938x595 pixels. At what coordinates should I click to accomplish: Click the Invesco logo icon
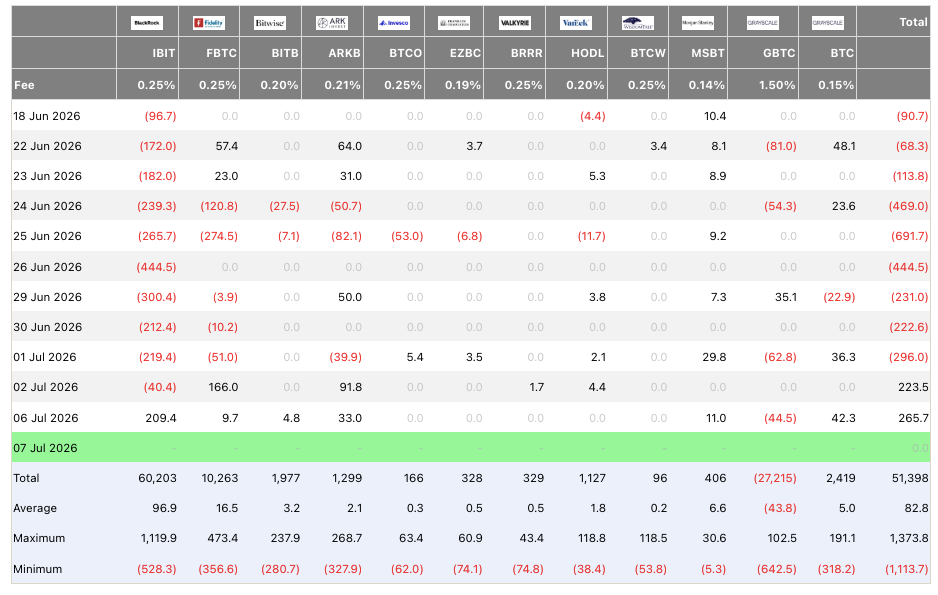pyautogui.click(x=394, y=23)
